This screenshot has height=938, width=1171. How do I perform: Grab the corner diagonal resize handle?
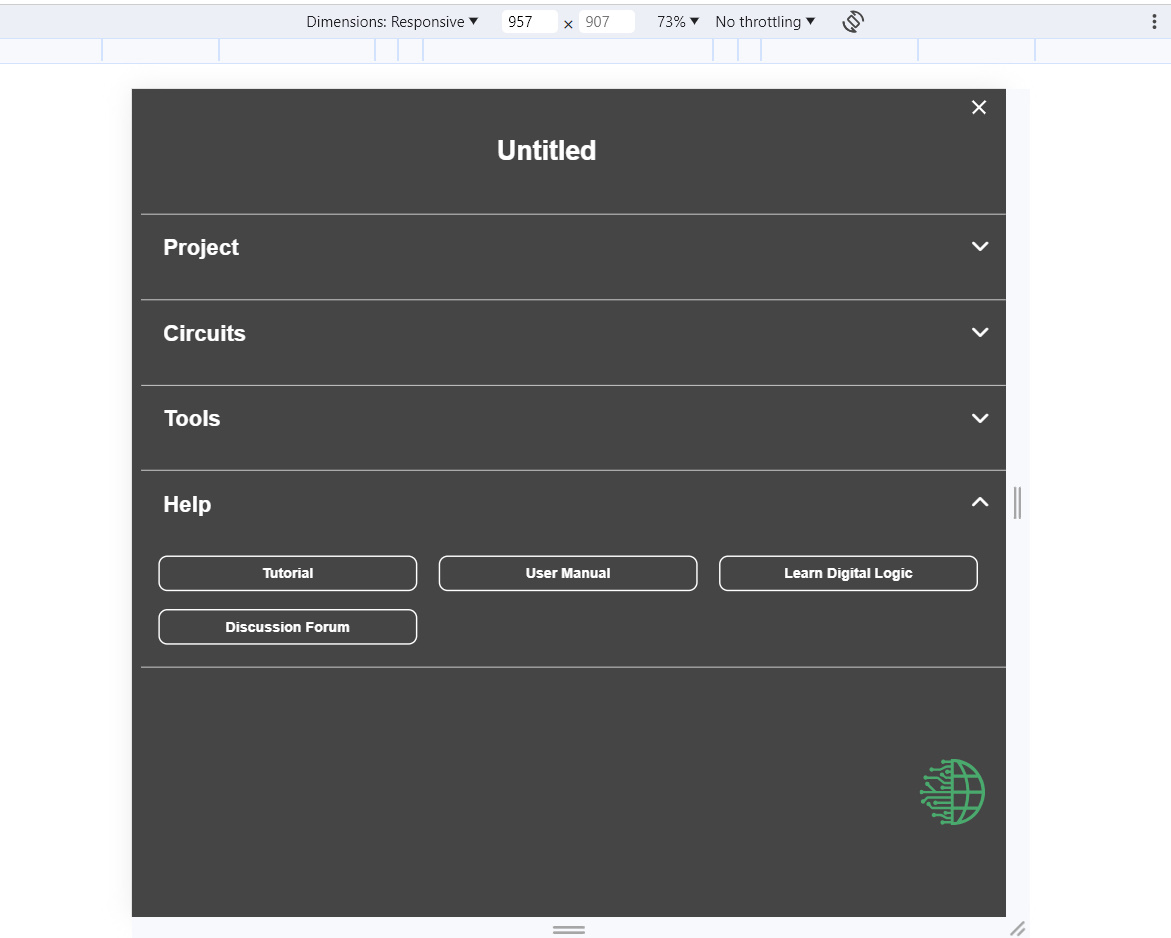(x=1017, y=928)
